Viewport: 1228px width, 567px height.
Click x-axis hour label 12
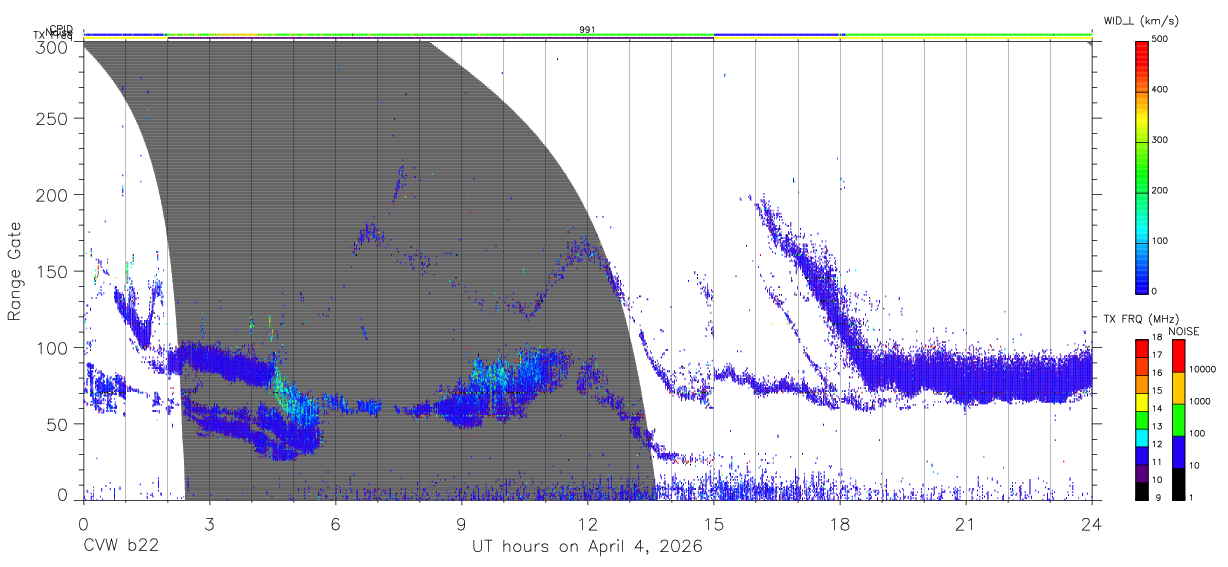point(588,525)
